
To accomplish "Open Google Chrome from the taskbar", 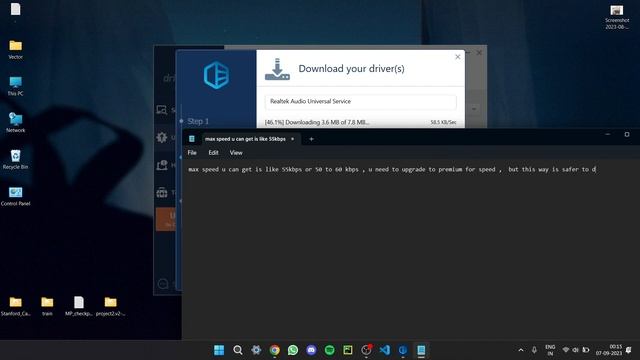I will click(274, 350).
